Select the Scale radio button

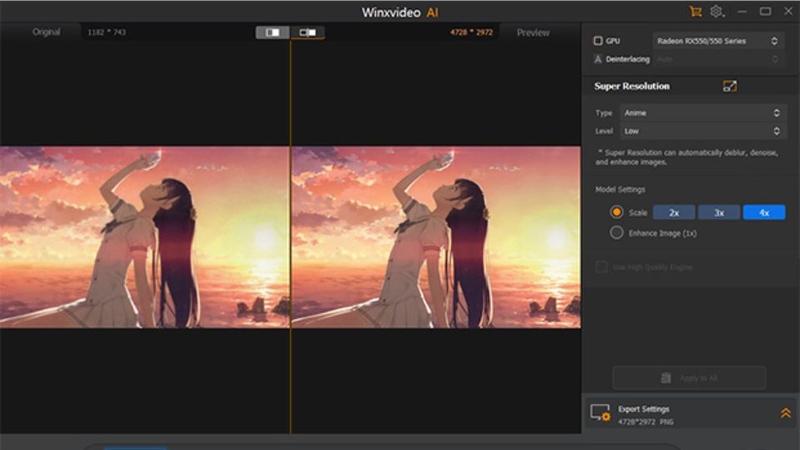tap(616, 212)
